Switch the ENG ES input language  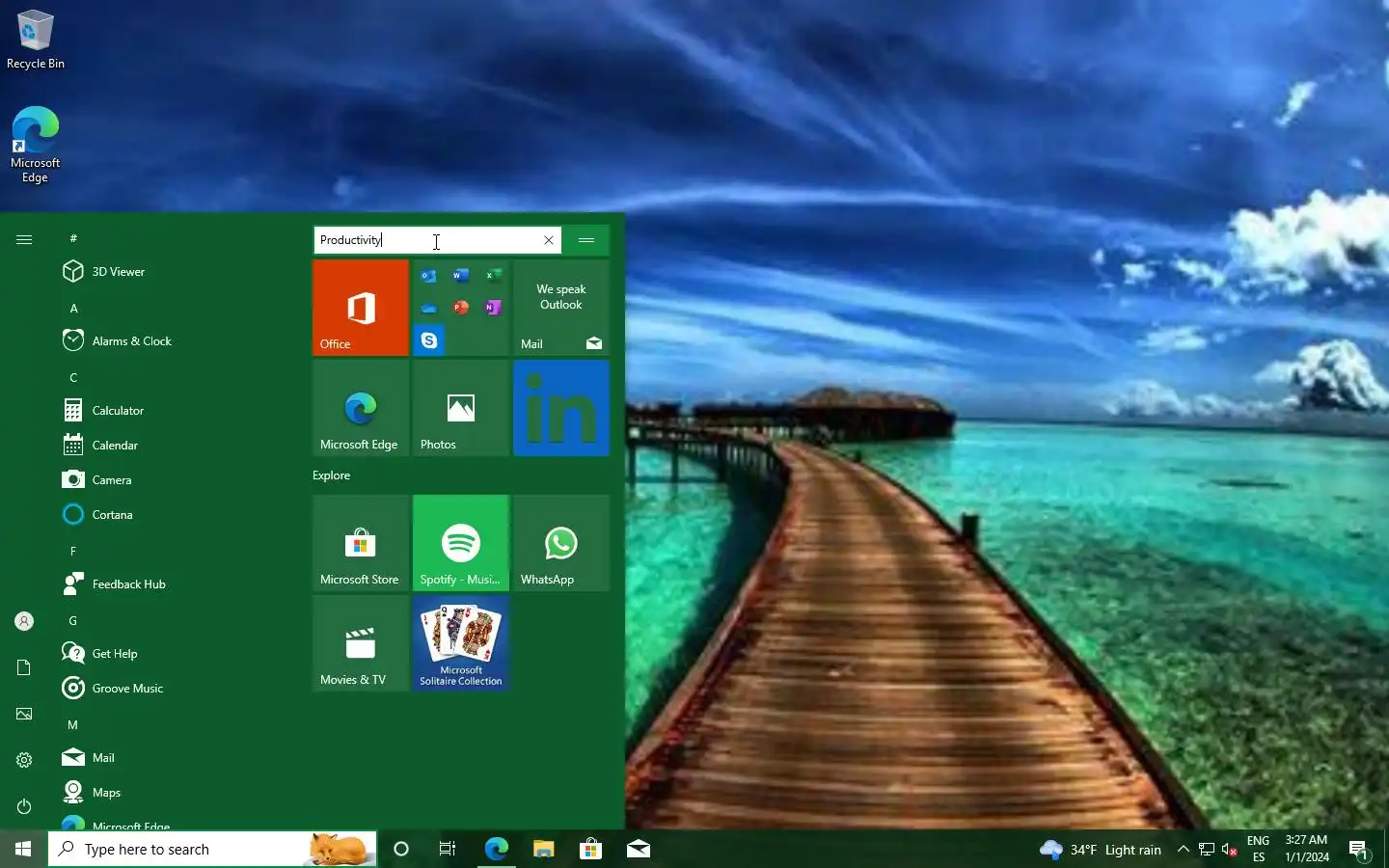click(1258, 849)
